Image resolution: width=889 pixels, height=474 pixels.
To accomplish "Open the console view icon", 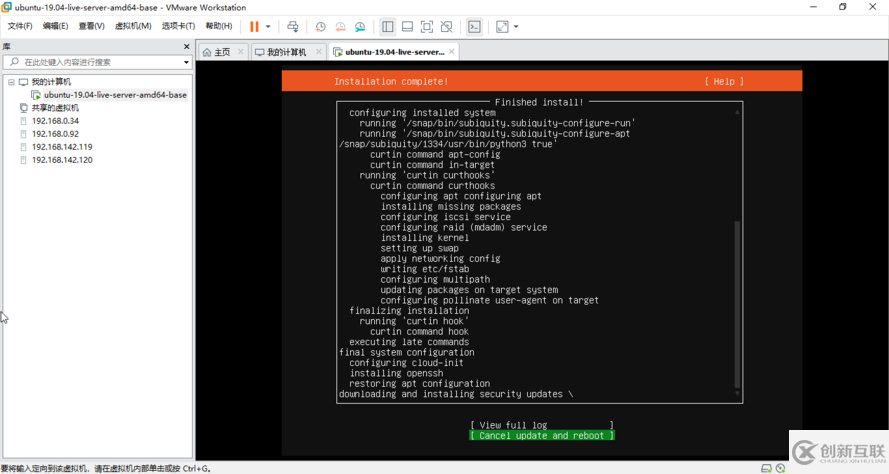I will (474, 27).
